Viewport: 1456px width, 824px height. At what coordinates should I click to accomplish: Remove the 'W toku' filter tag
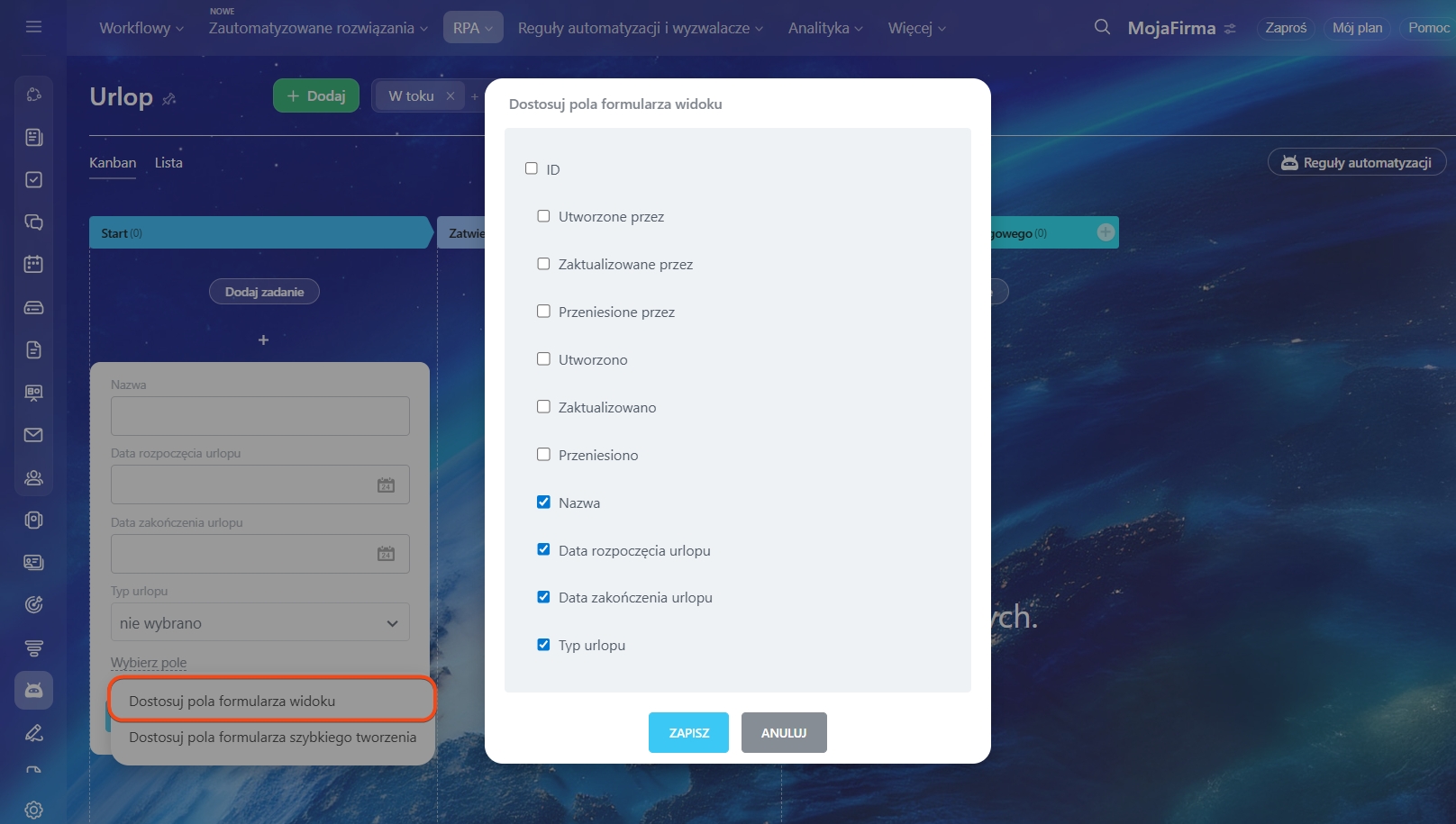pos(450,95)
